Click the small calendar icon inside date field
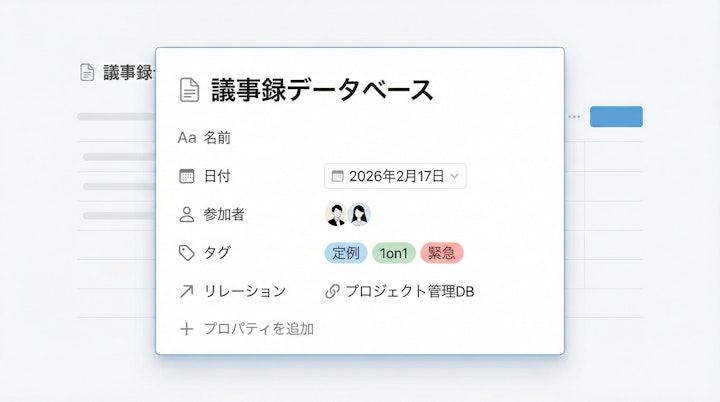The height and width of the screenshot is (402, 720). [x=338, y=176]
